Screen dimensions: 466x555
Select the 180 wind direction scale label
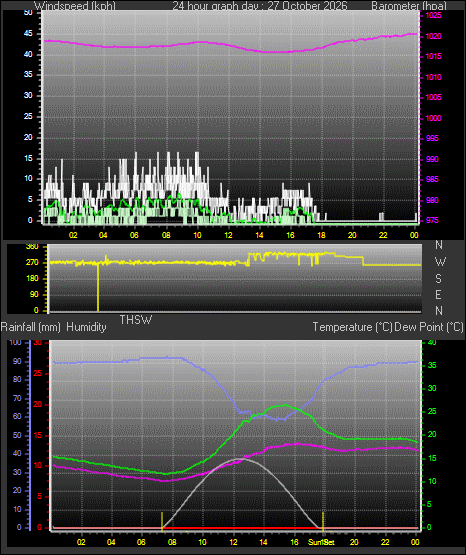coord(33,279)
